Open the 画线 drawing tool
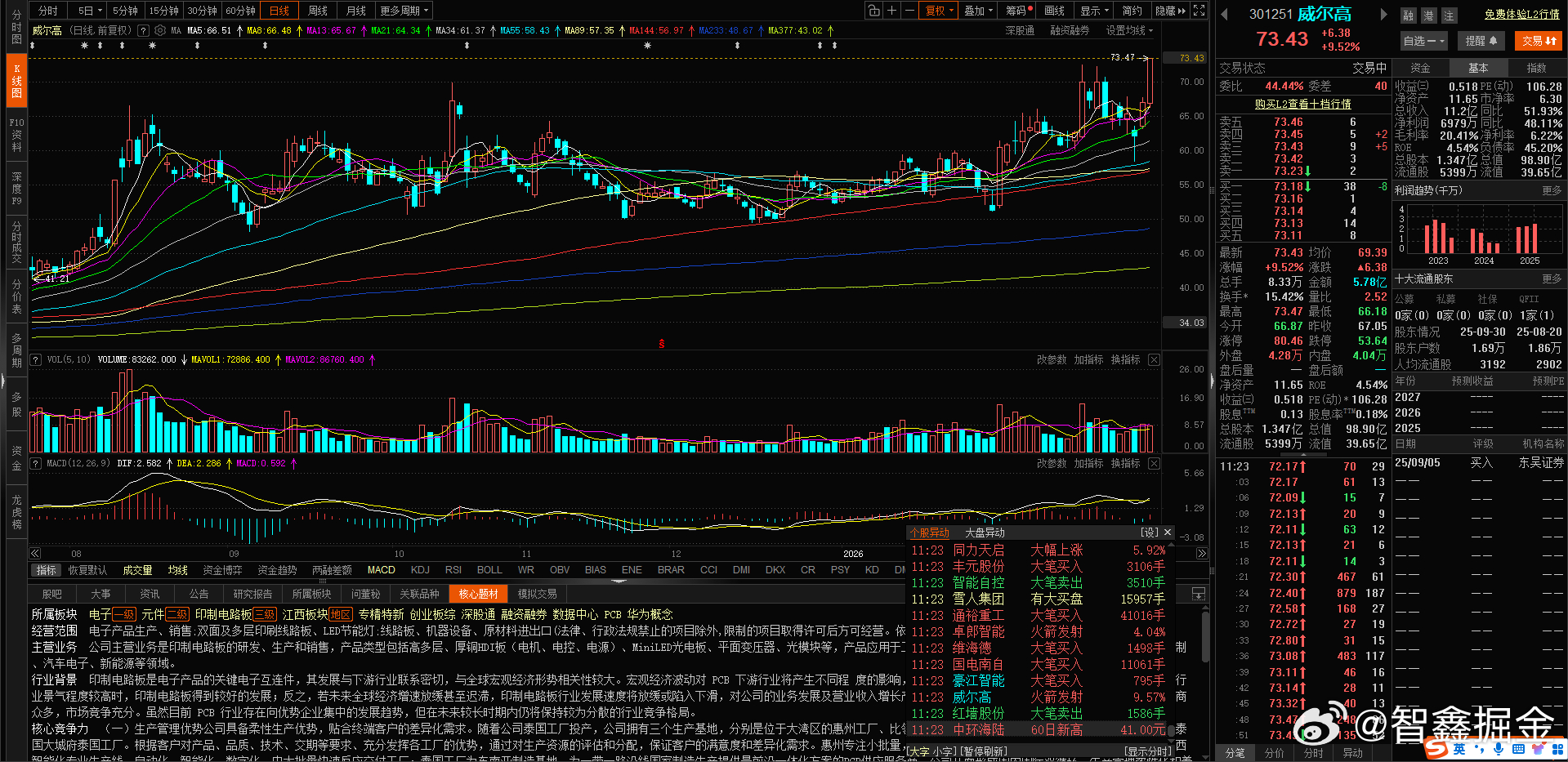 1054,10
